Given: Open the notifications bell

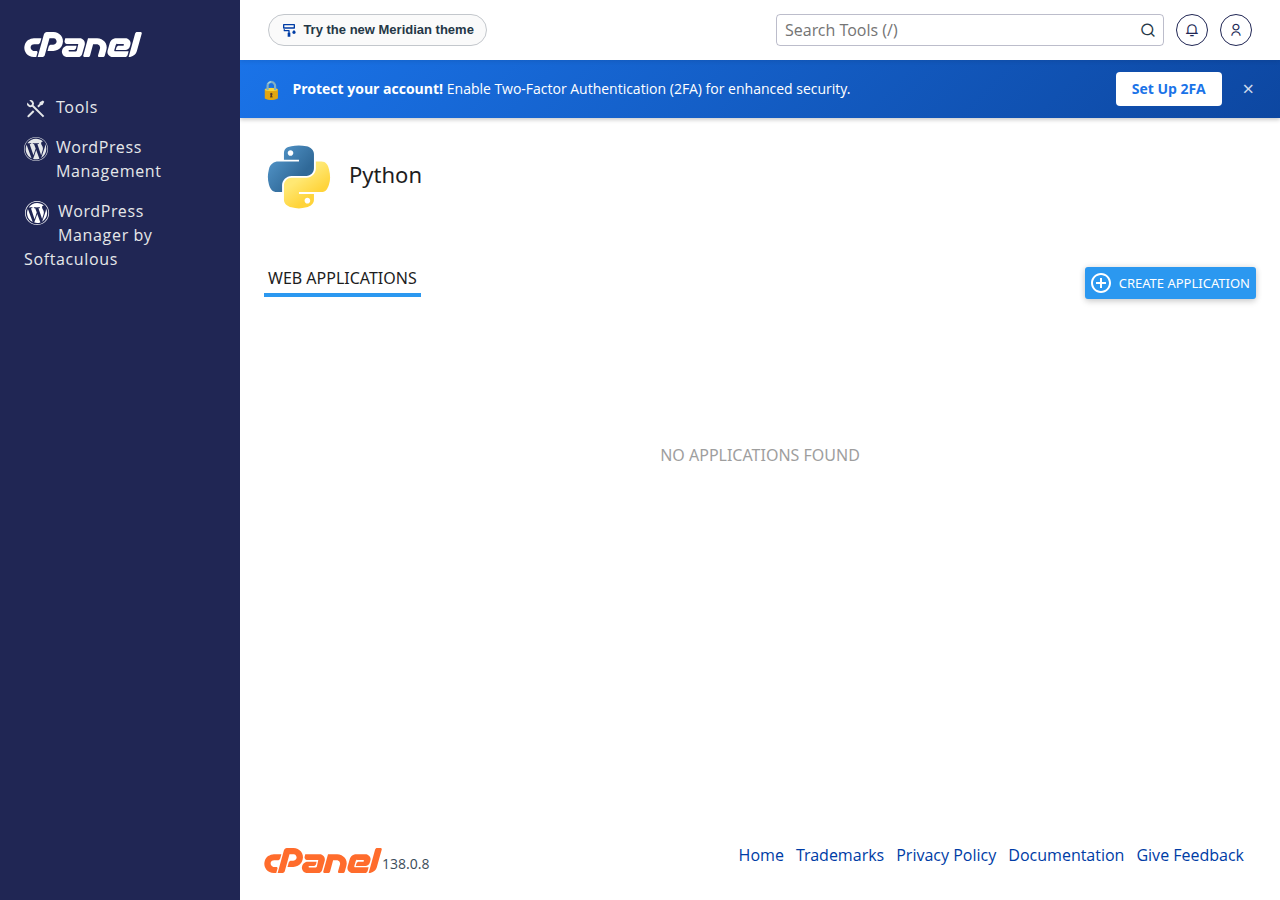Looking at the screenshot, I should coord(1192,30).
